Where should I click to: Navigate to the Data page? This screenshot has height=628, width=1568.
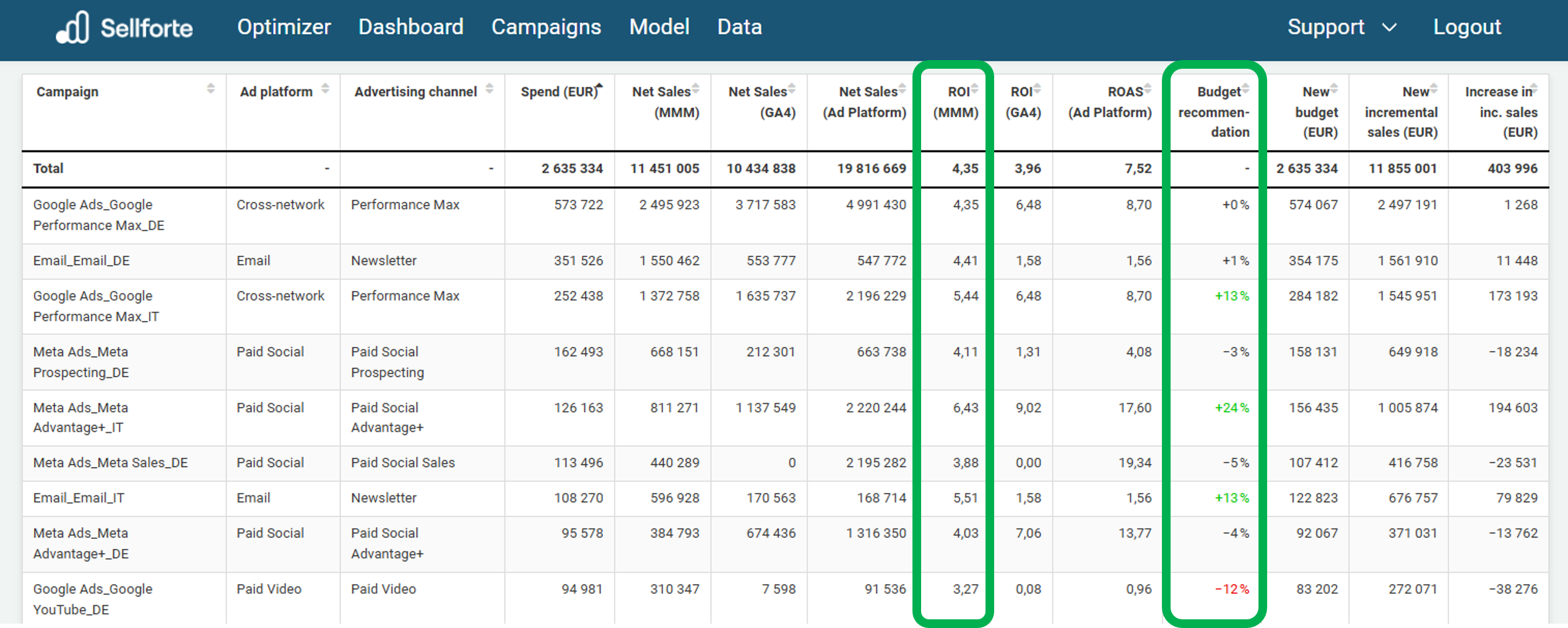click(739, 27)
